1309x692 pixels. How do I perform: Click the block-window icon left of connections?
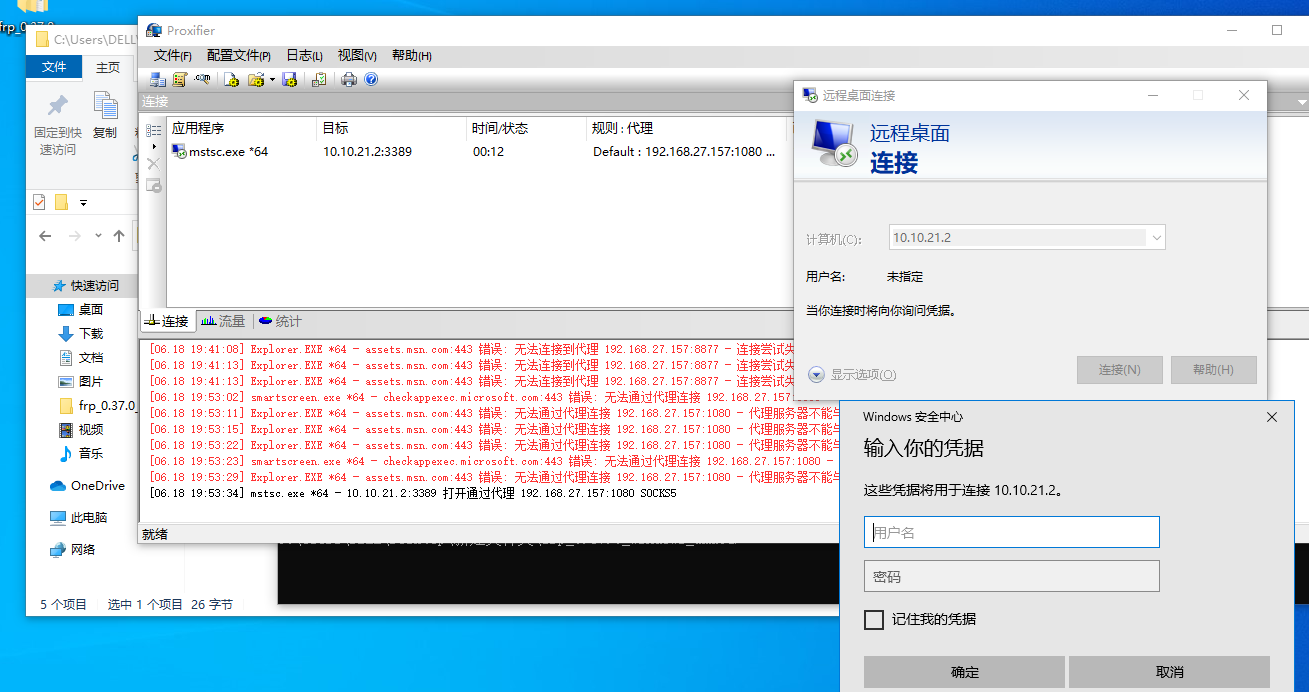click(x=153, y=185)
